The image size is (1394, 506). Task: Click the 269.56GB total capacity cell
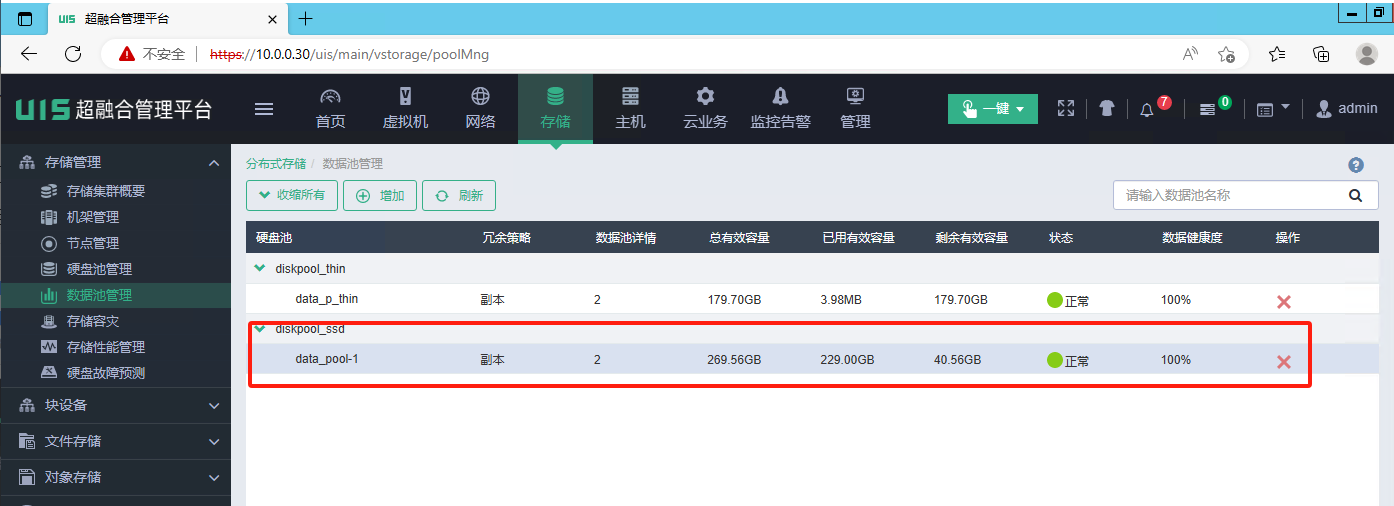coord(735,359)
